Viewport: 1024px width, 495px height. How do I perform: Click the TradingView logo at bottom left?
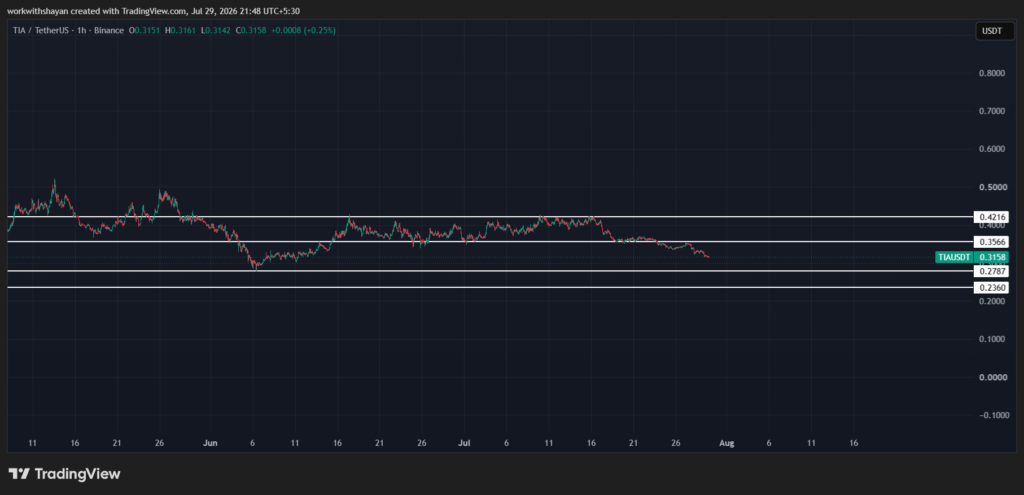[65, 474]
